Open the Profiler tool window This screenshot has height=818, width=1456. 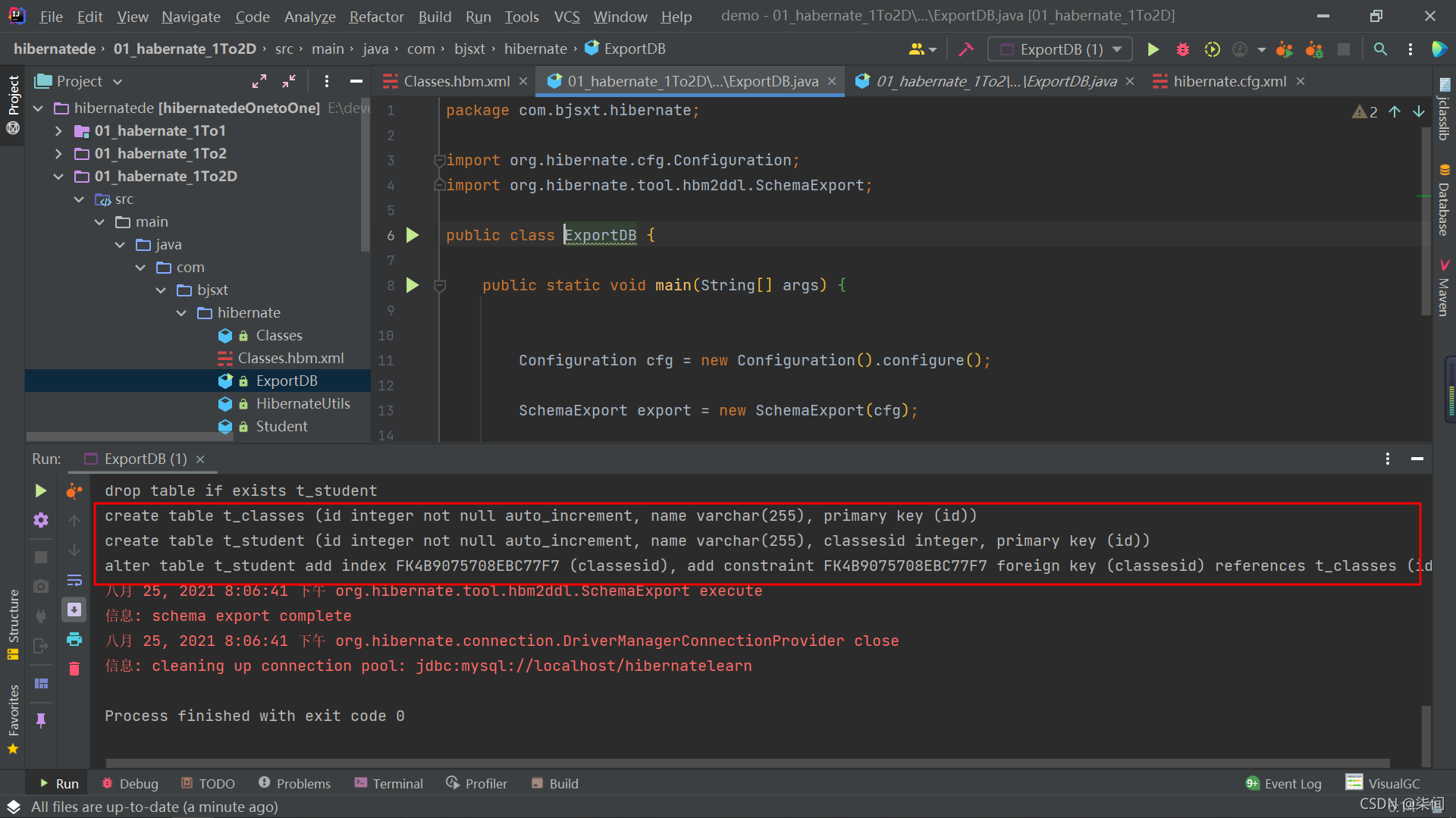[476, 783]
